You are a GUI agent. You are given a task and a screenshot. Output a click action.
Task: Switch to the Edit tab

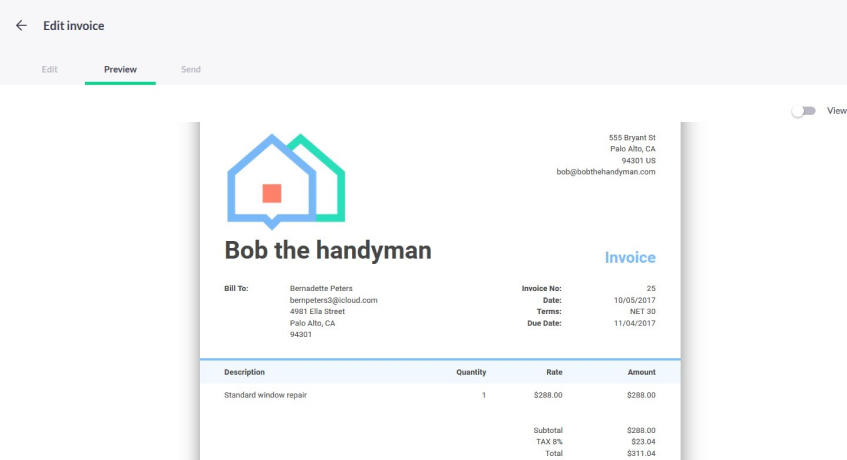point(49,69)
